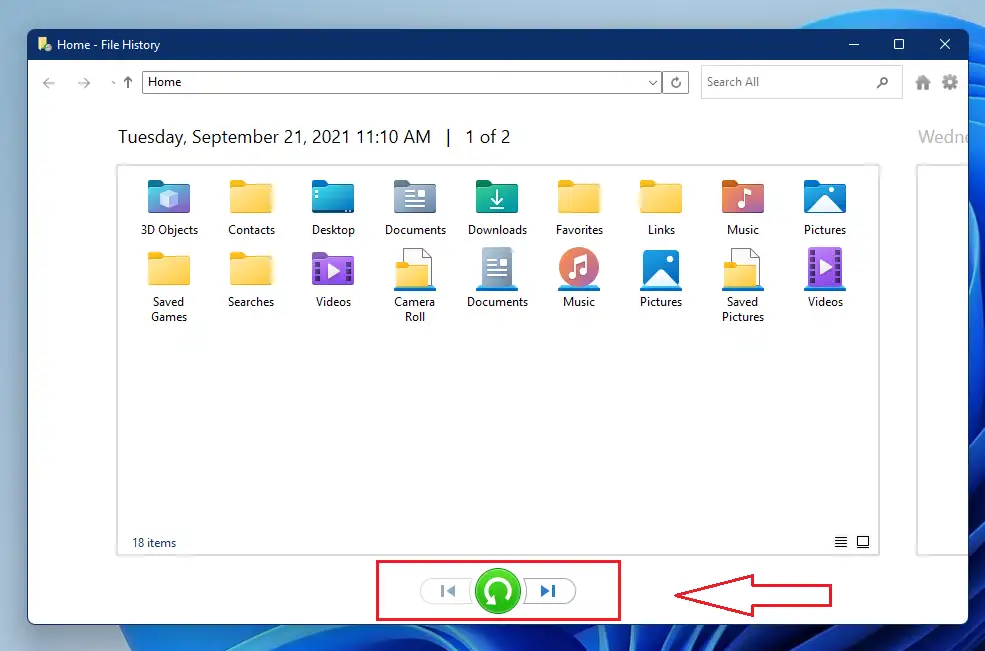Open the 3D Objects folder

click(x=169, y=207)
